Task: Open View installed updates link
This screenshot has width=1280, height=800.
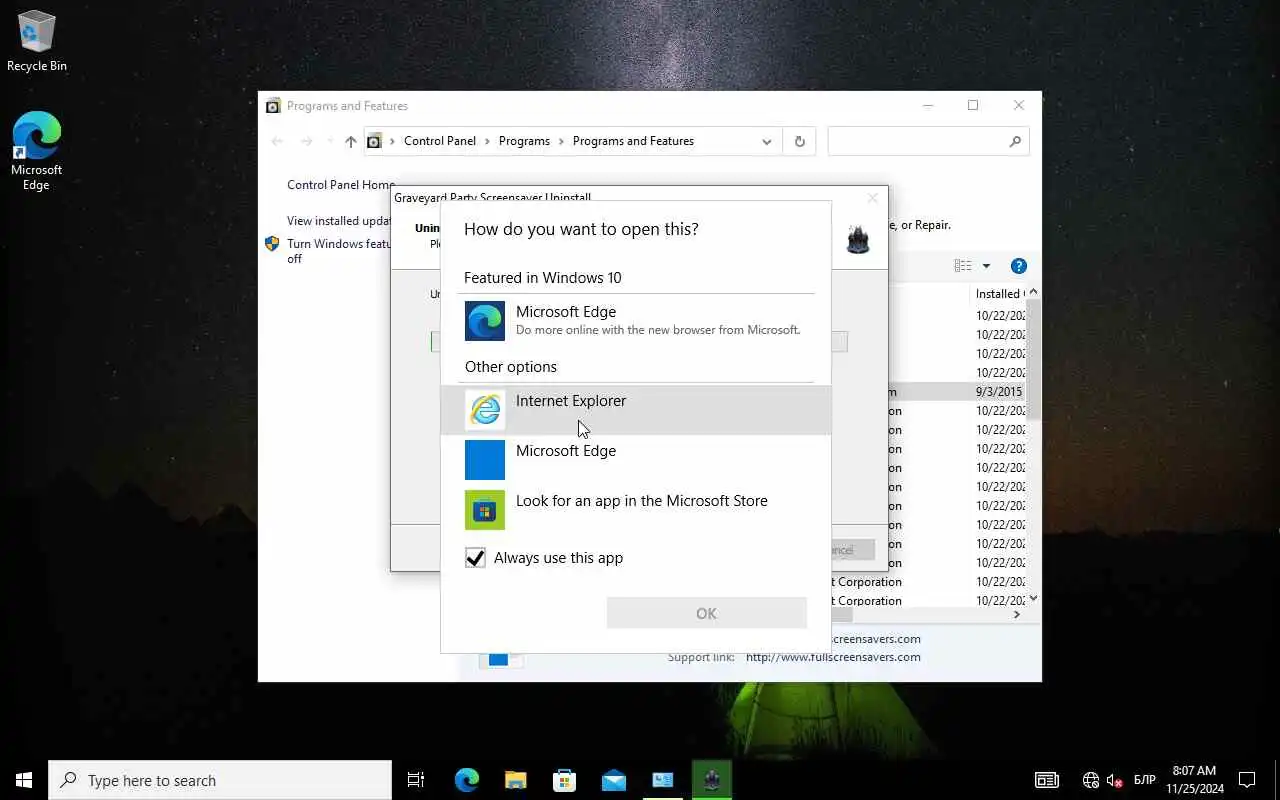Action: point(339,221)
